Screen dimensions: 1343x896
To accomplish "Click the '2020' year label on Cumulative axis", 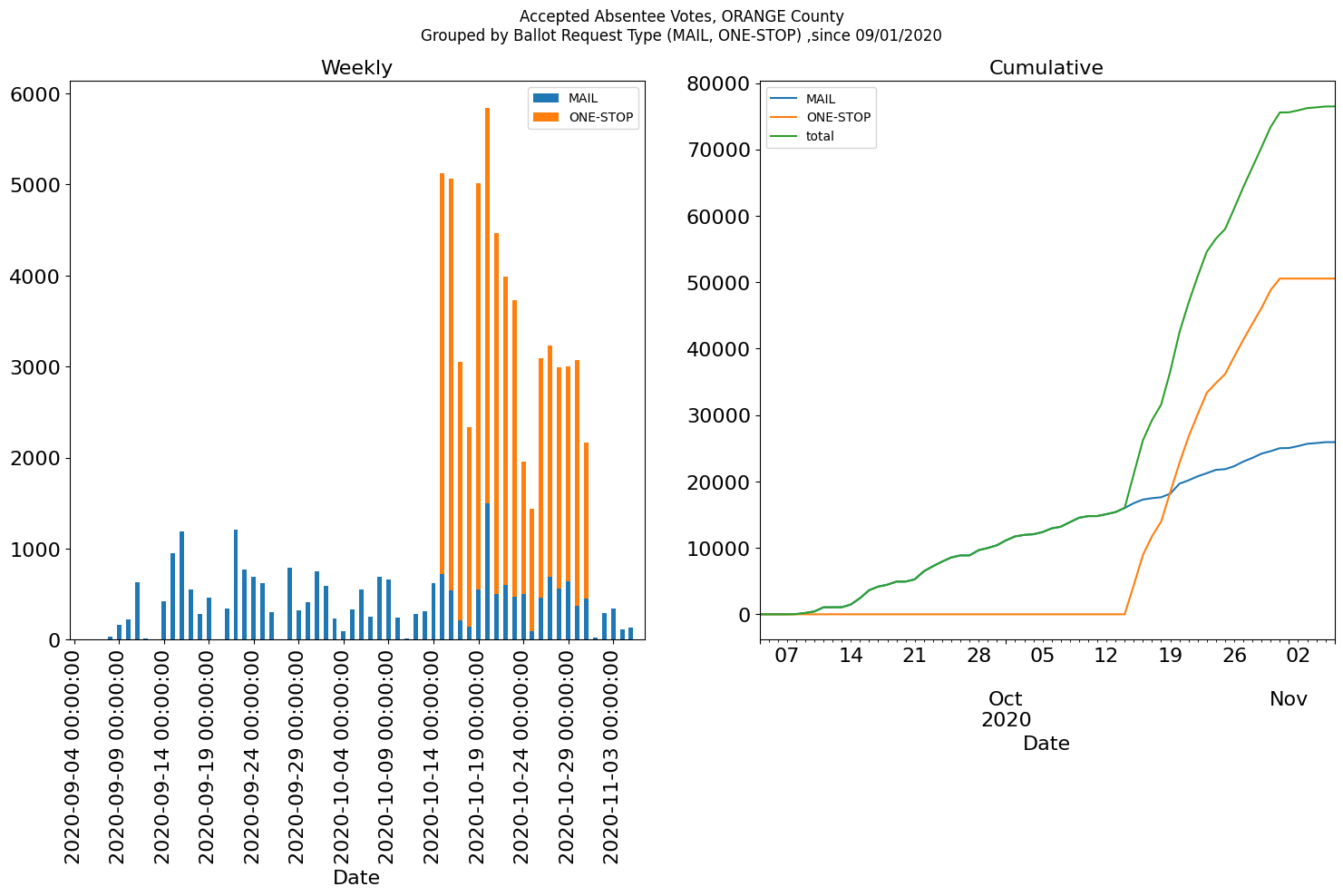I will (x=1006, y=720).
